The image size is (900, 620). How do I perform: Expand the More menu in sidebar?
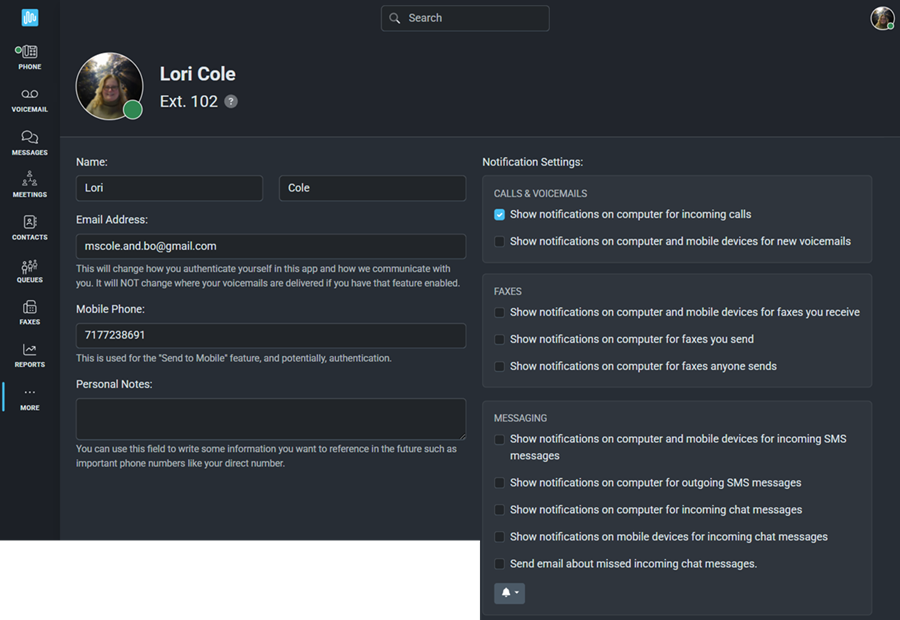[29, 398]
